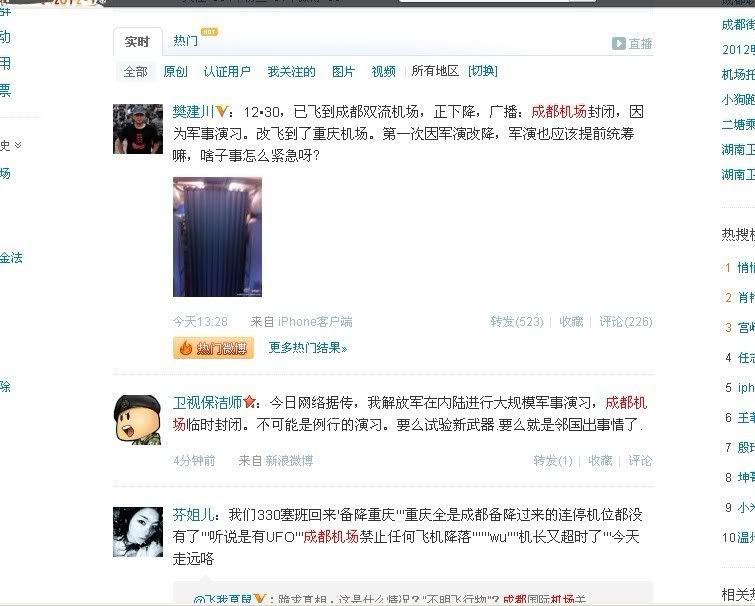This screenshot has height=606, width=755.
Task: Click 转发(523) on 樊建川's post
Action: point(517,322)
